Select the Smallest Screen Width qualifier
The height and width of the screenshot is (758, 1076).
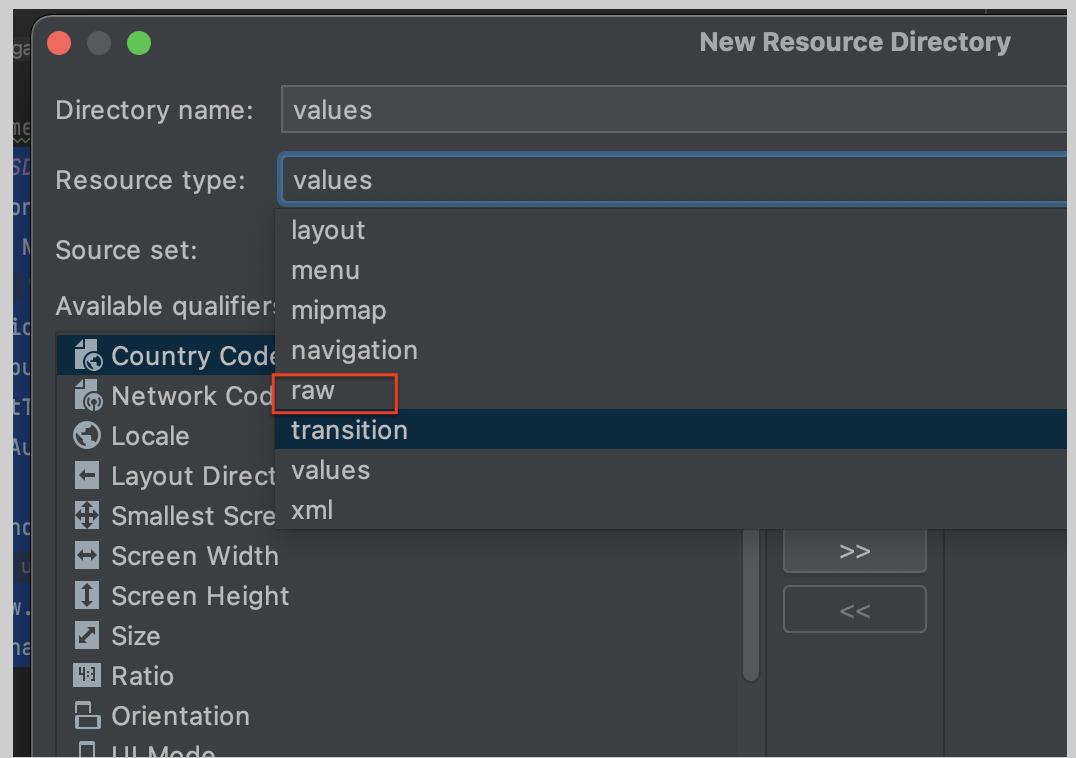tap(166, 515)
